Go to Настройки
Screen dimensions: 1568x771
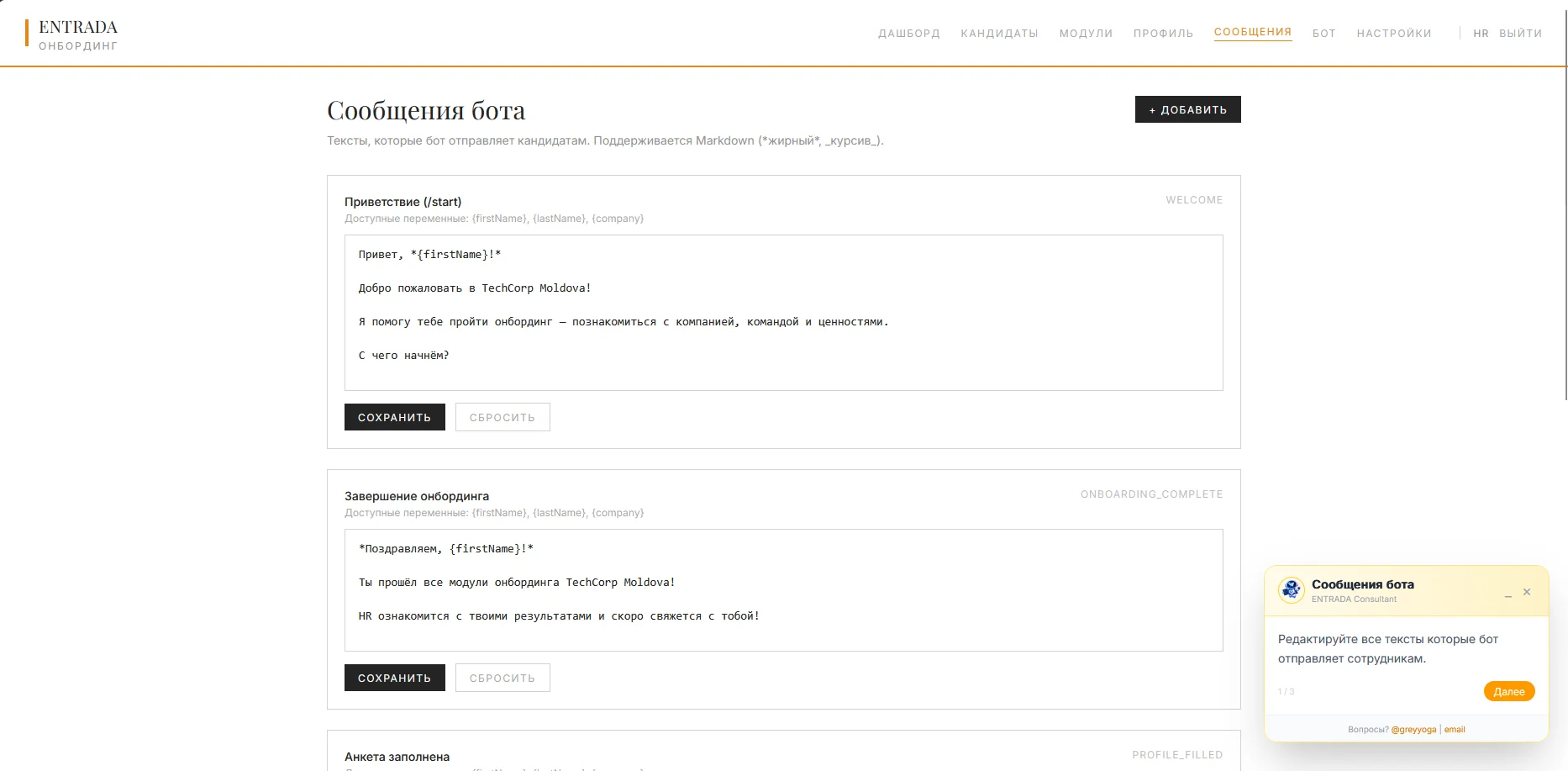click(x=1394, y=34)
